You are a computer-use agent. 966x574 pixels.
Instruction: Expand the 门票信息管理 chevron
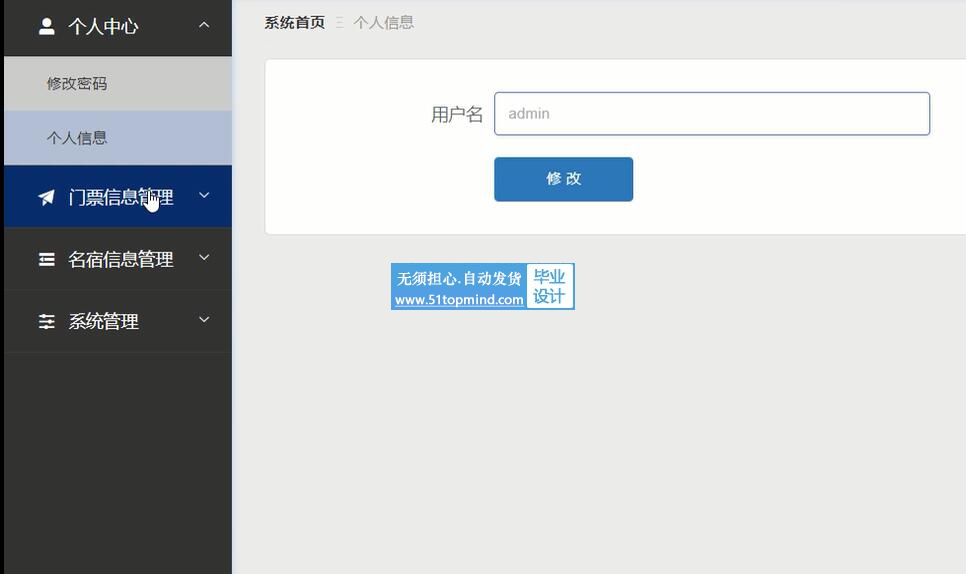(x=204, y=195)
